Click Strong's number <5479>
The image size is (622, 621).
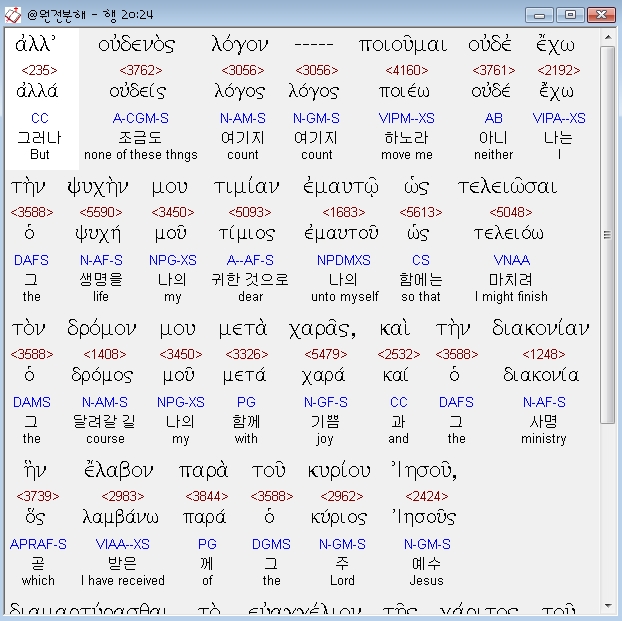click(x=326, y=354)
